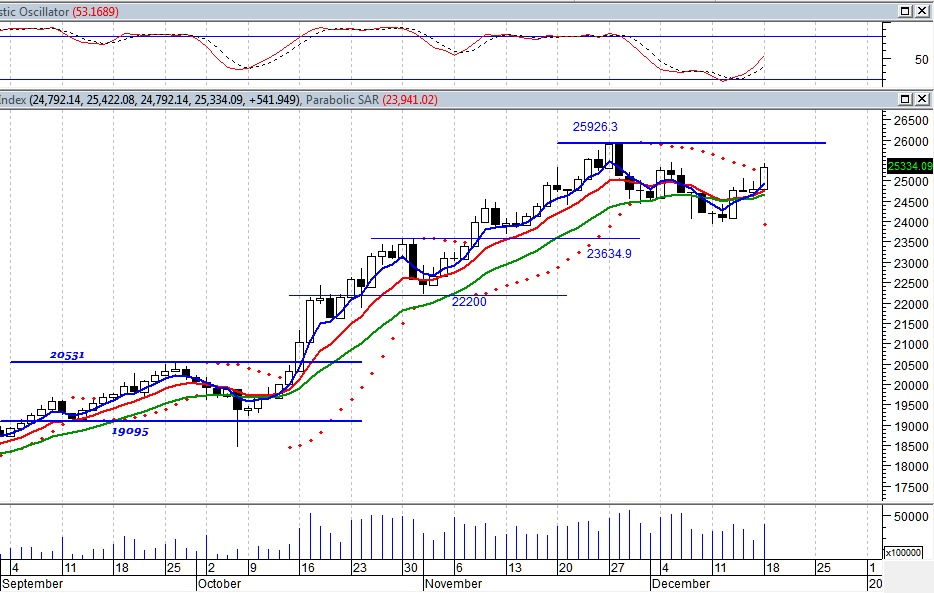
Task: Click the x100000 volume multiplier label
Action: (908, 552)
